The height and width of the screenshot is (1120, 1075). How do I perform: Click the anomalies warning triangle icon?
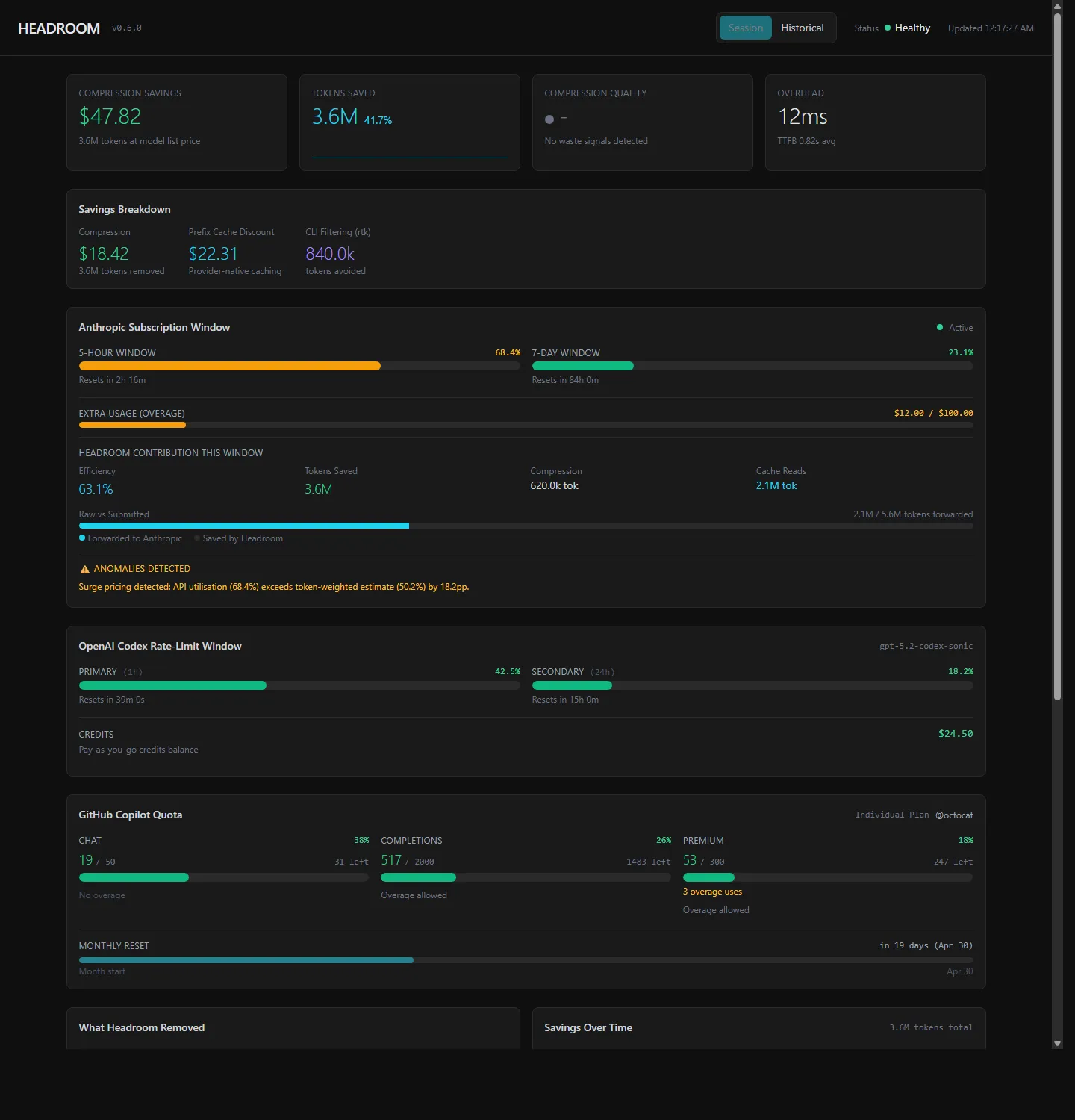click(x=84, y=569)
